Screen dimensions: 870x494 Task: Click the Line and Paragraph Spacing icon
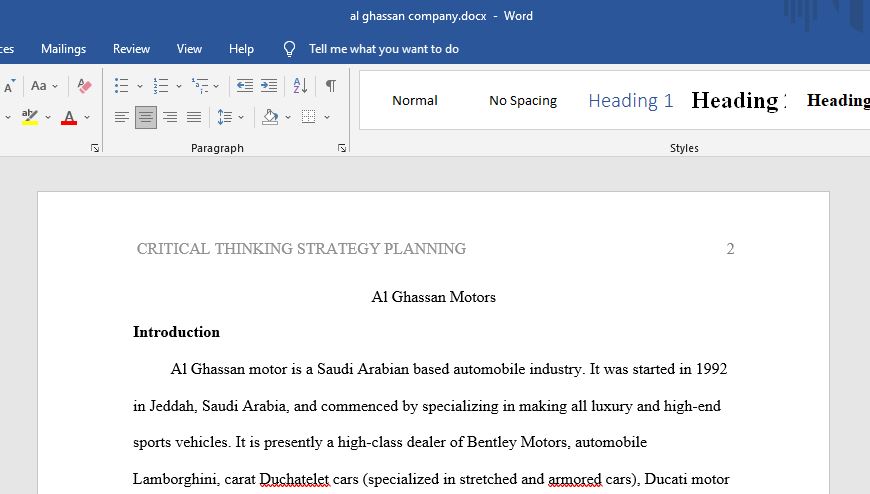pos(225,117)
